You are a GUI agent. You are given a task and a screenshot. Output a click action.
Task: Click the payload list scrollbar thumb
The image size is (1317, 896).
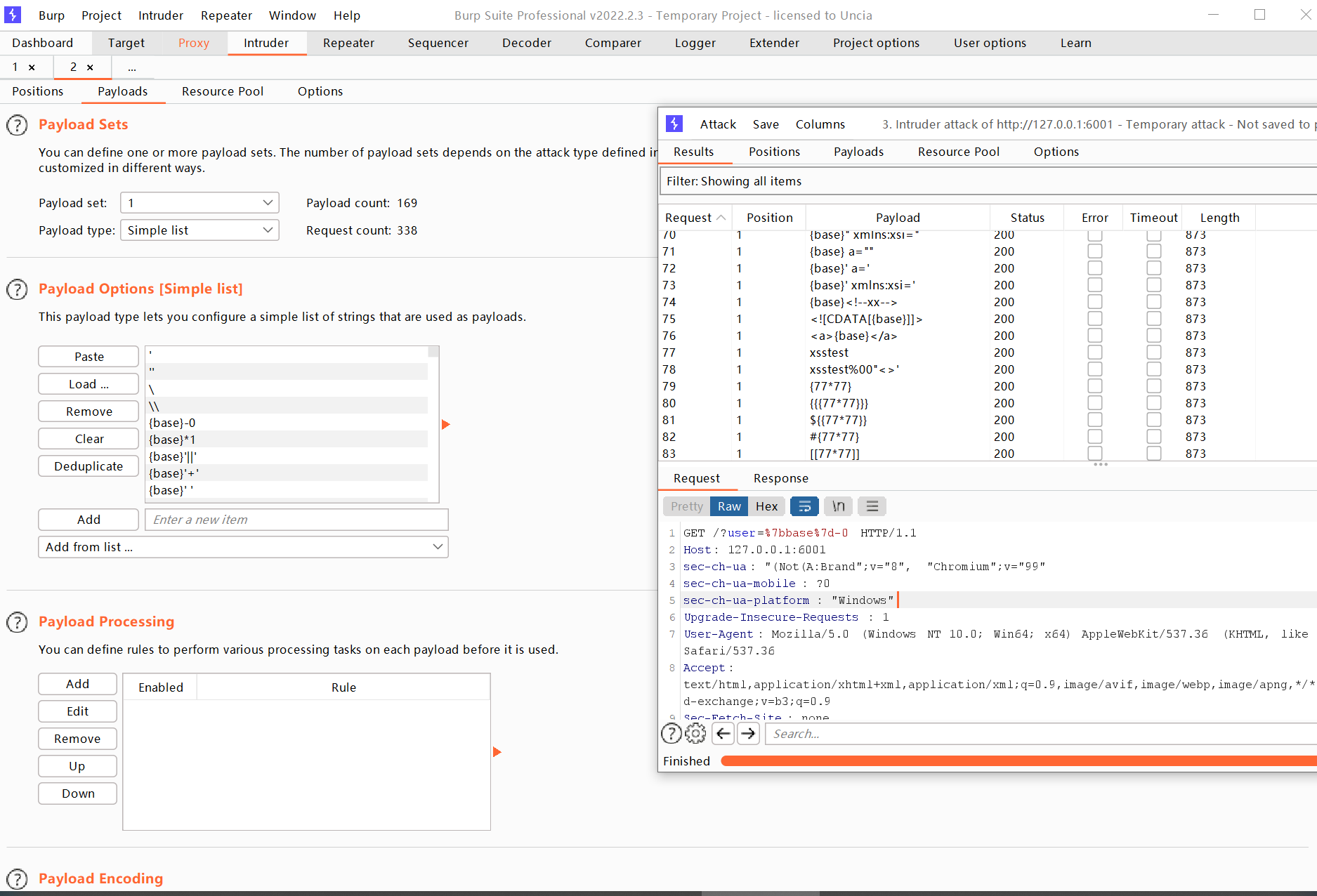(x=433, y=352)
